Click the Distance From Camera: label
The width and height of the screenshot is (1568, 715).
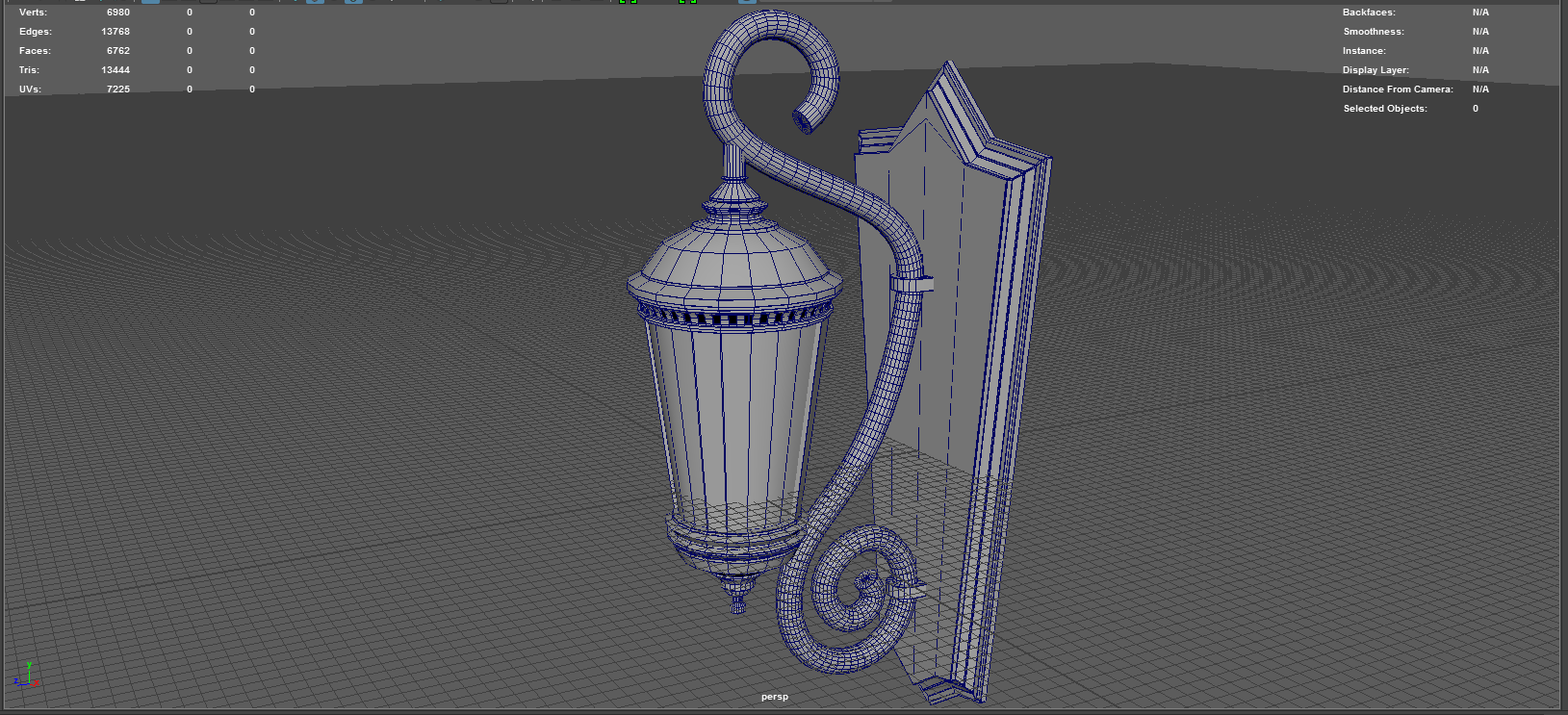tap(1398, 89)
